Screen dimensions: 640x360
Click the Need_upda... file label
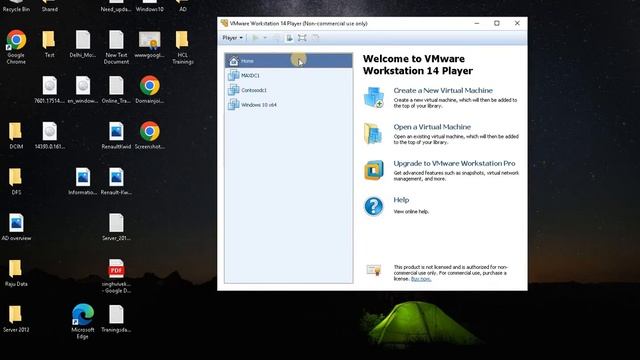pyautogui.click(x=116, y=9)
